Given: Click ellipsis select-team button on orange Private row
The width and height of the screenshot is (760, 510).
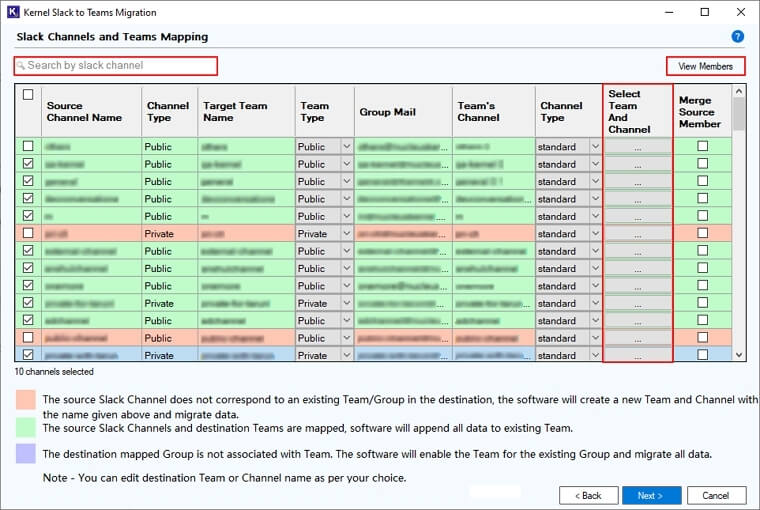Looking at the screenshot, I should (638, 234).
